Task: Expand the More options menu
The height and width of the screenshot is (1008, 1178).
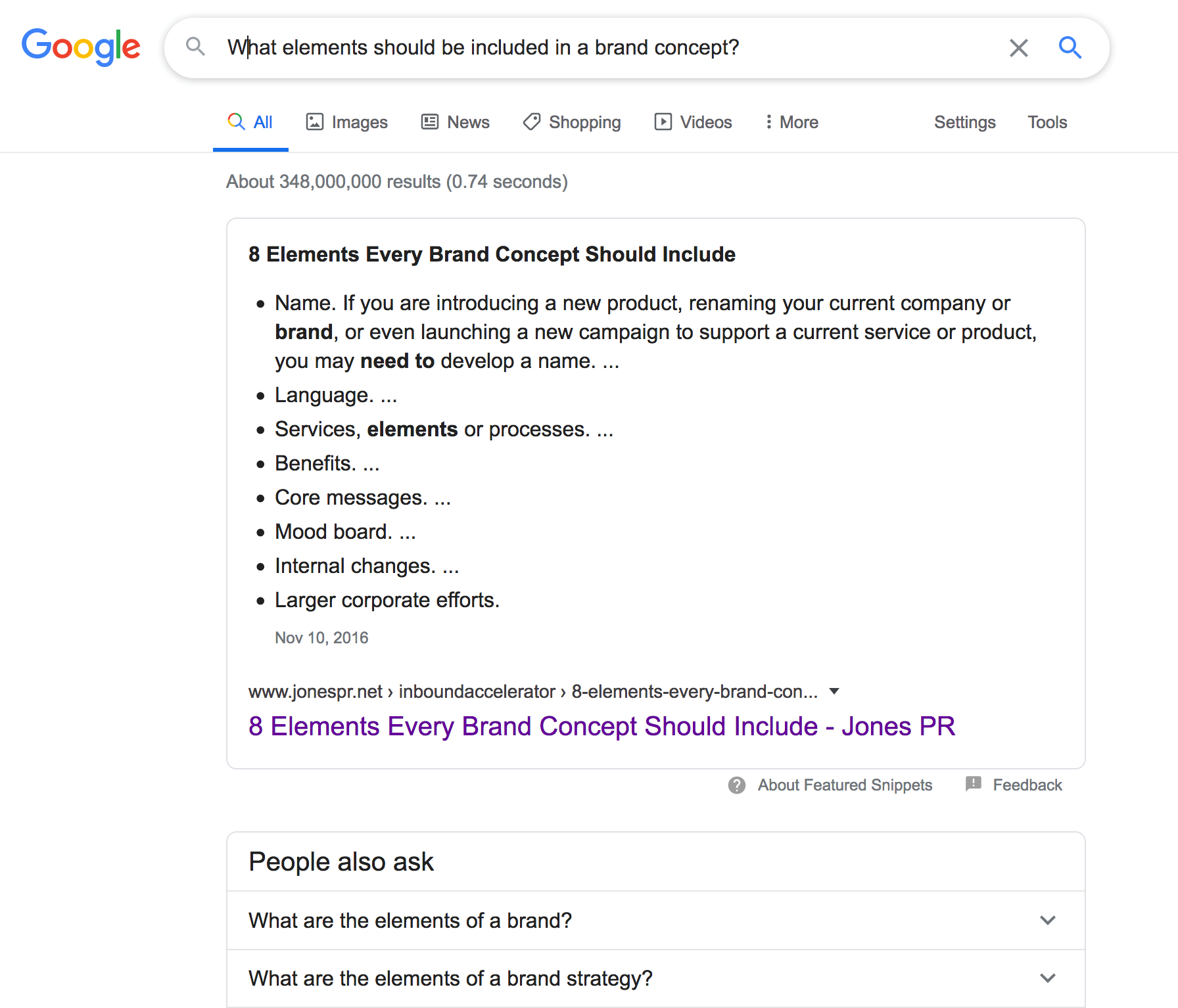Action: coord(791,122)
